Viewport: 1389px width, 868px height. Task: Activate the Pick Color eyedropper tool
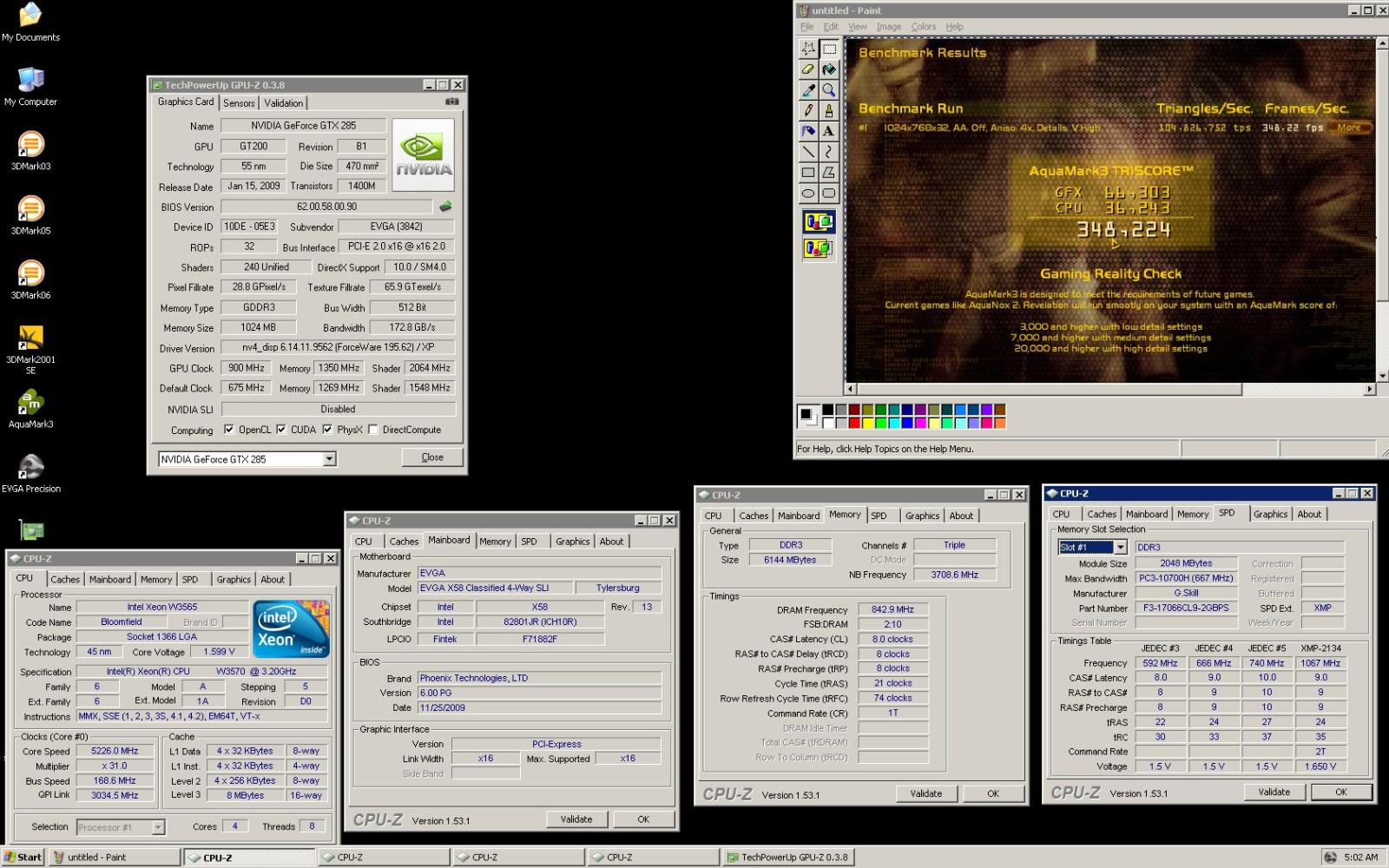(808, 89)
